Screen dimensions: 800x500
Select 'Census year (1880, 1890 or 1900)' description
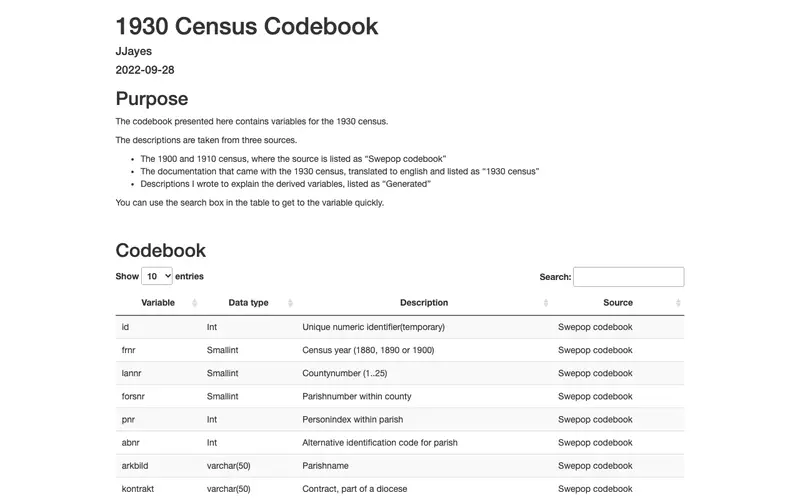tap(368, 350)
